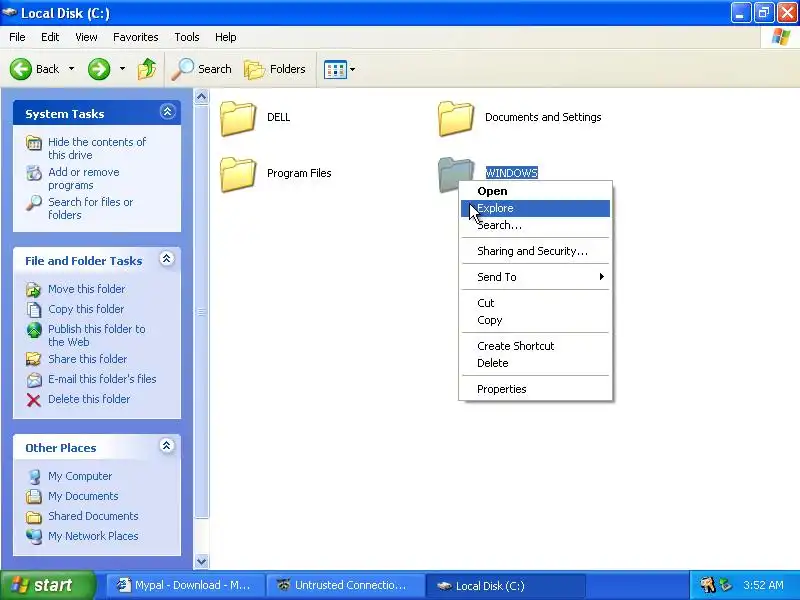Image resolution: width=800 pixels, height=600 pixels.
Task: Click the system tray clock 3:52 AM
Action: pyautogui.click(x=763, y=585)
